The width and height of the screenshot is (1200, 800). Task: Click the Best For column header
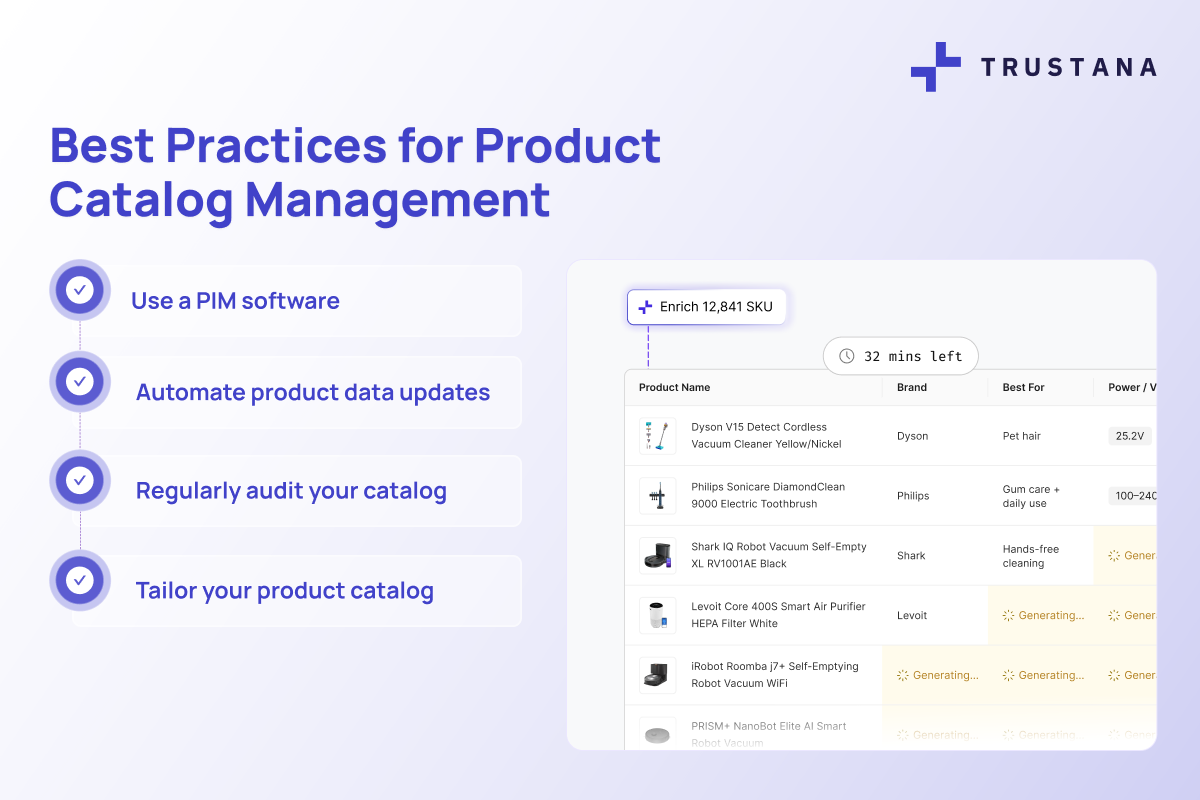point(1023,387)
